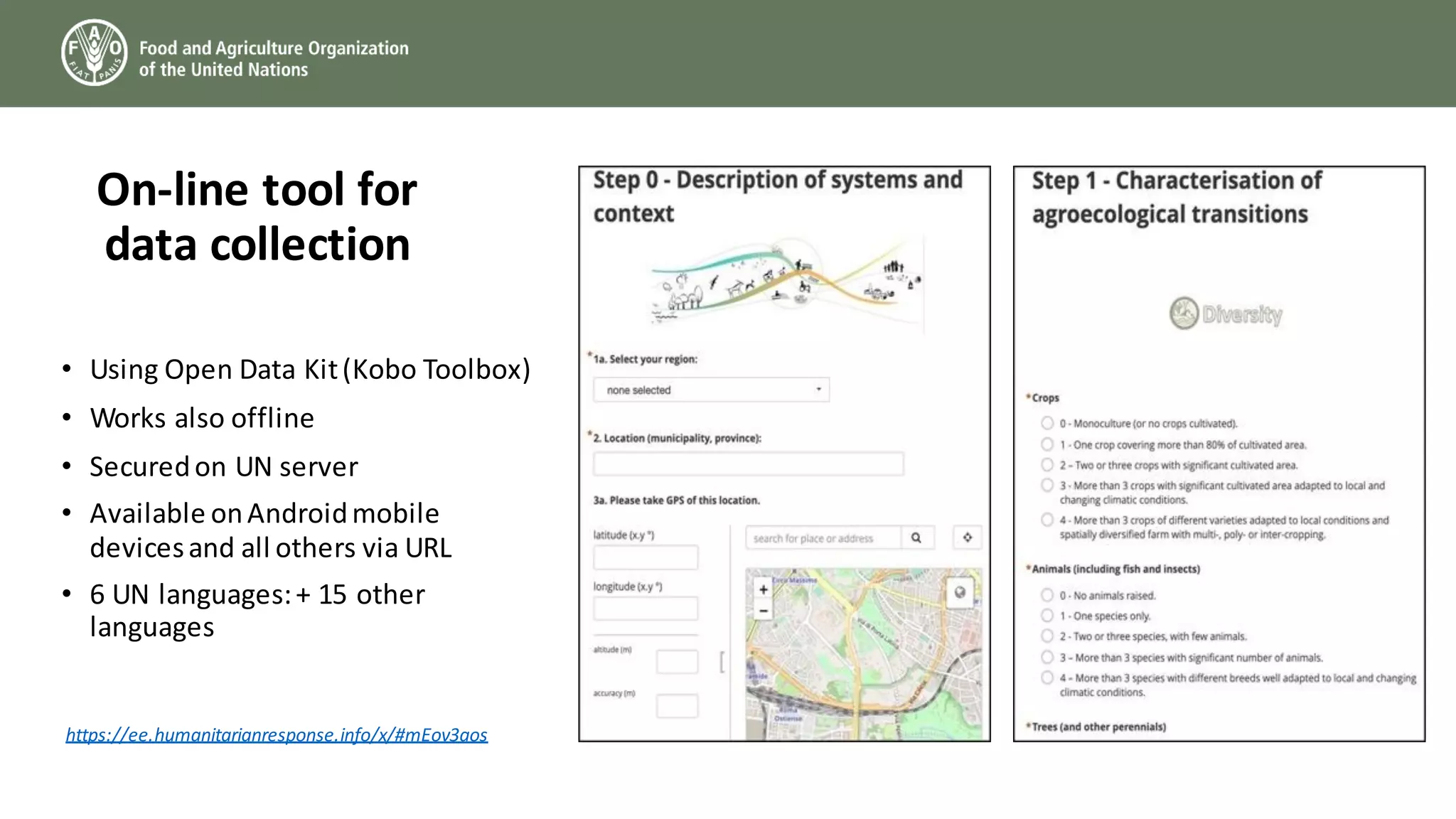Screen dimensions: 1456x819
Task: Select crops option 0 - Monoculture
Action: pyautogui.click(x=1047, y=423)
